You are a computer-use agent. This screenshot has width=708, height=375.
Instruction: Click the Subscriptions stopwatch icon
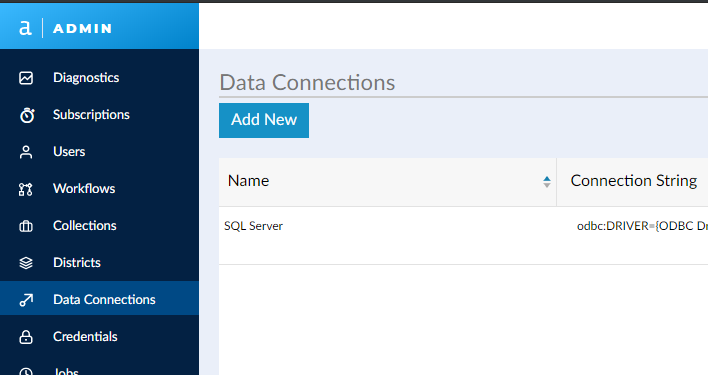[x=27, y=115]
